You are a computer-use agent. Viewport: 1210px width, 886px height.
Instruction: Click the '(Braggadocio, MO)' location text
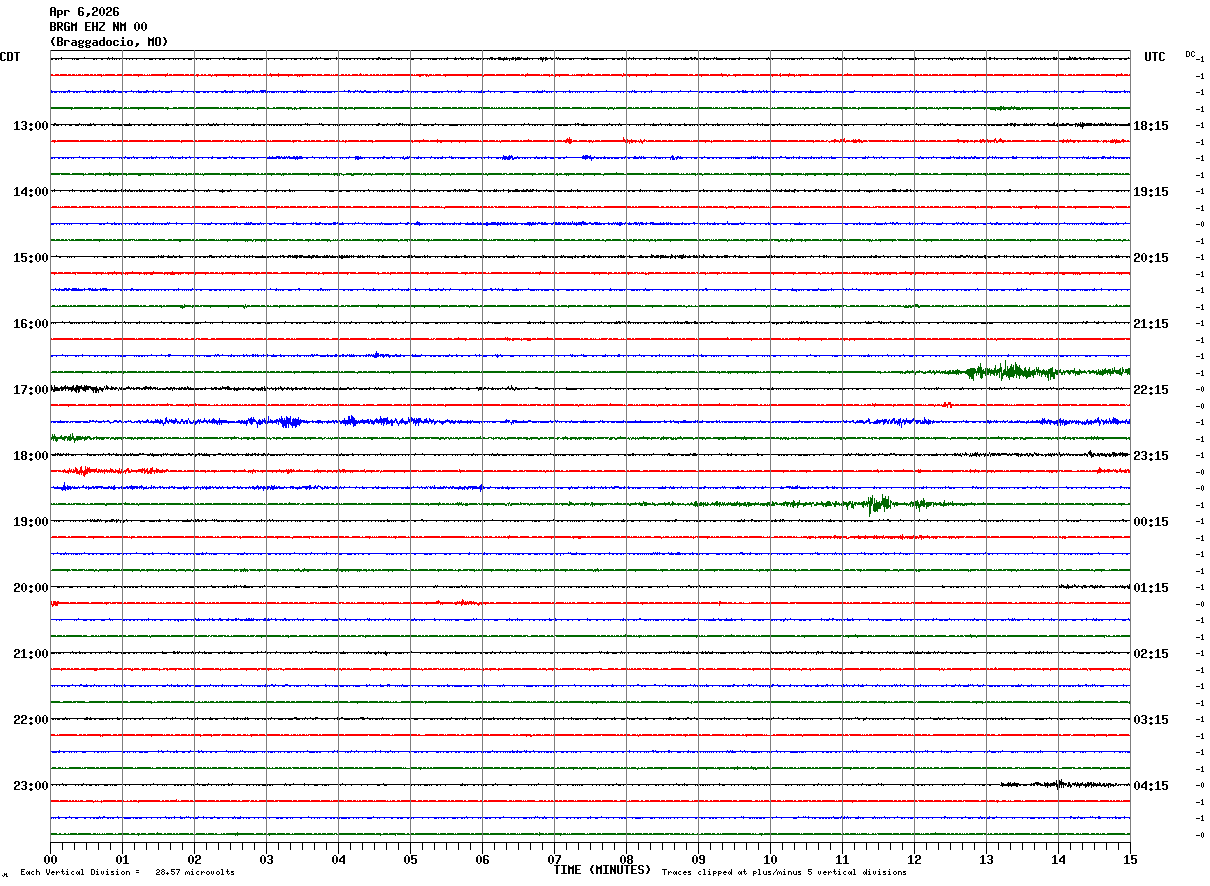point(108,42)
